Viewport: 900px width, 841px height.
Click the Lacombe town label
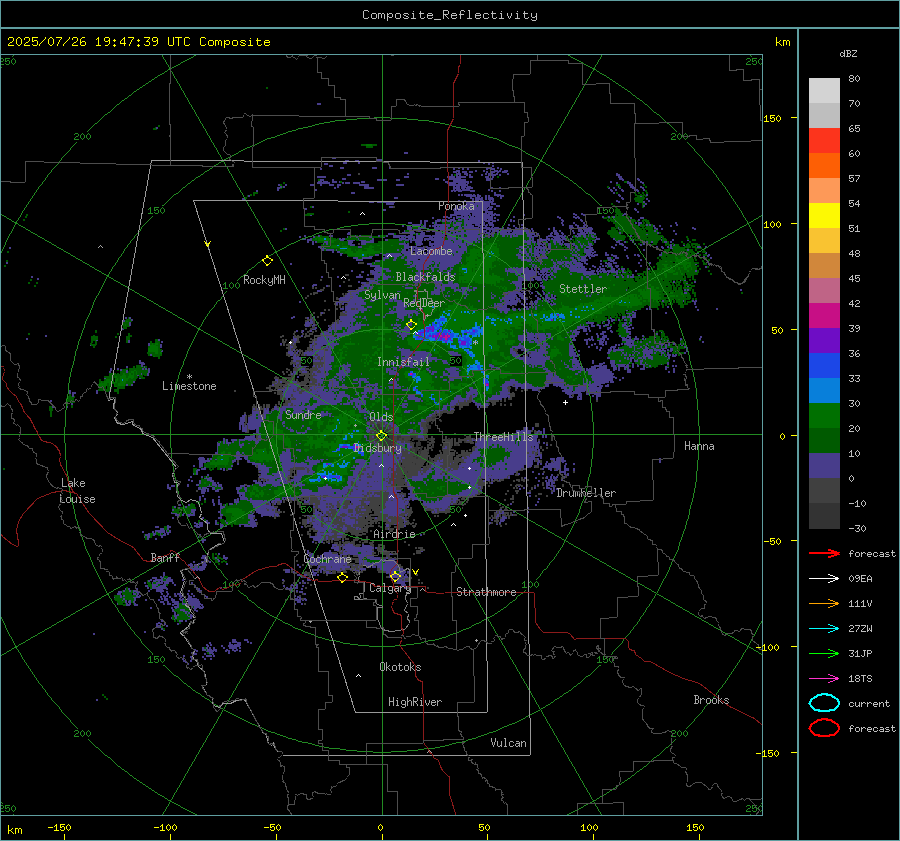click(431, 251)
